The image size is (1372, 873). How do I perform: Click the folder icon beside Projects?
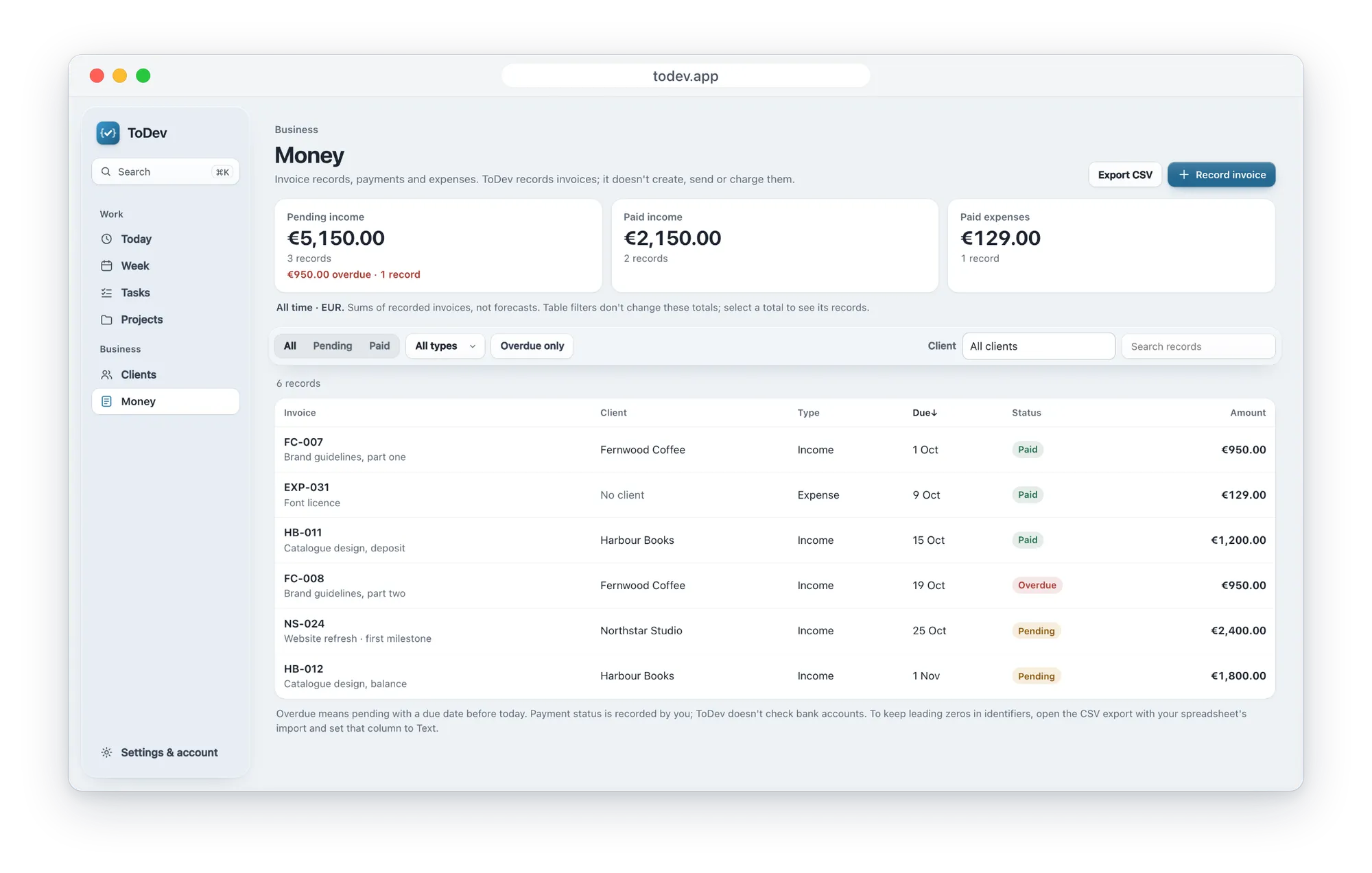tap(106, 320)
